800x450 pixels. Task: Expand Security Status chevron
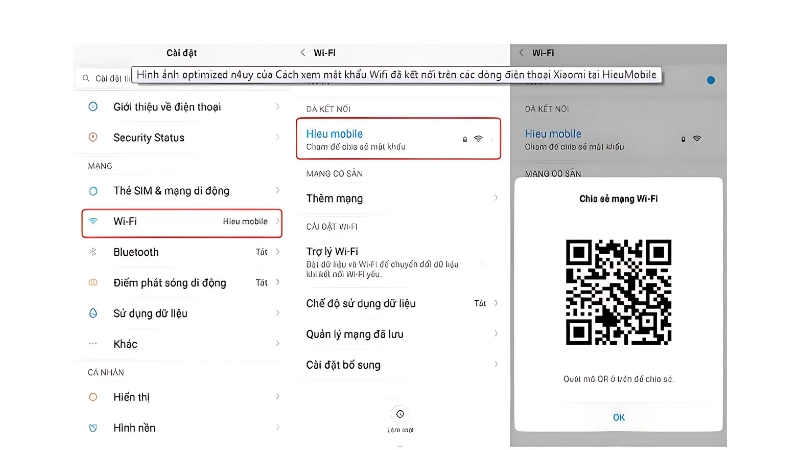278,137
